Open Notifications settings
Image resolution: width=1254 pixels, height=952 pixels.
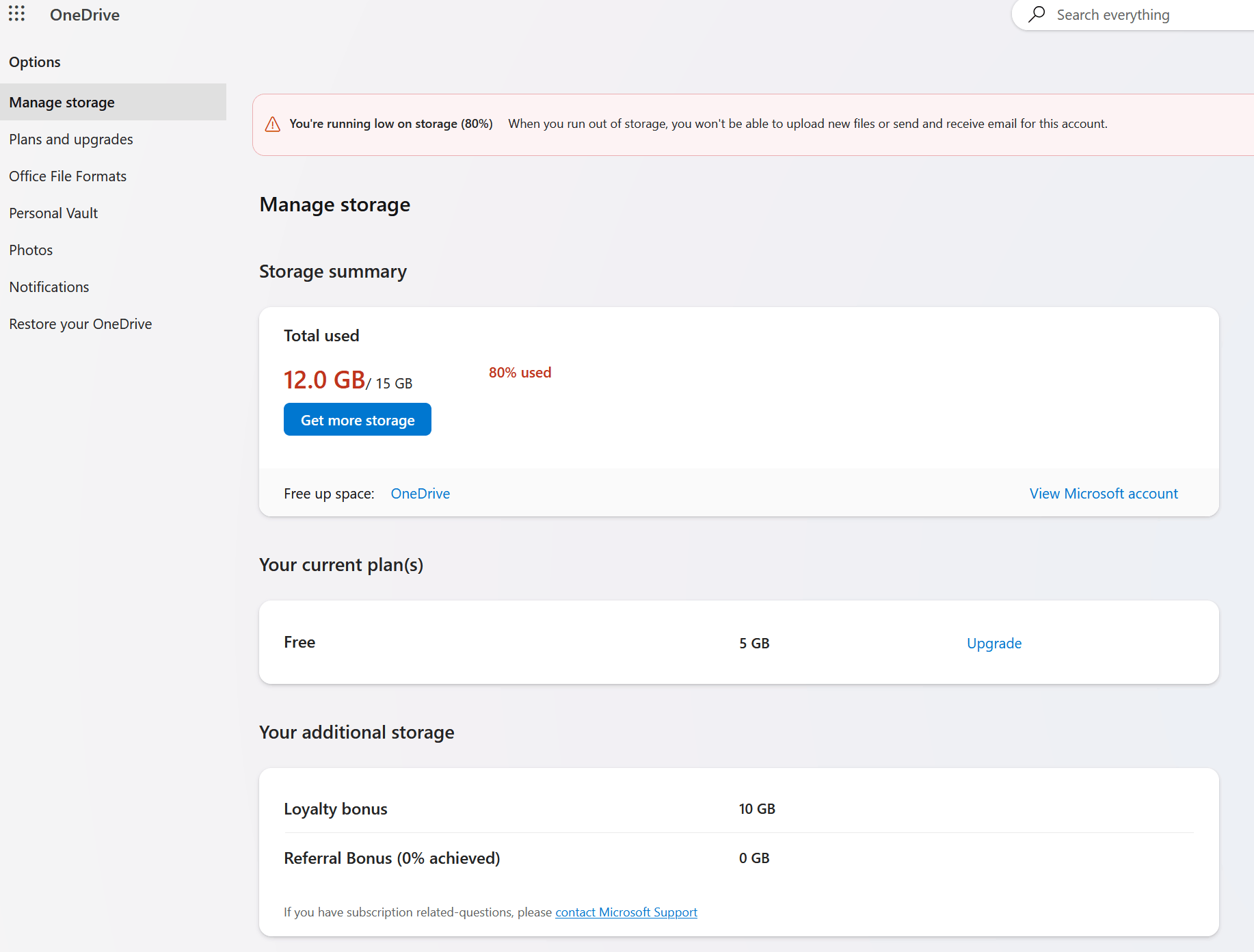[49, 287]
